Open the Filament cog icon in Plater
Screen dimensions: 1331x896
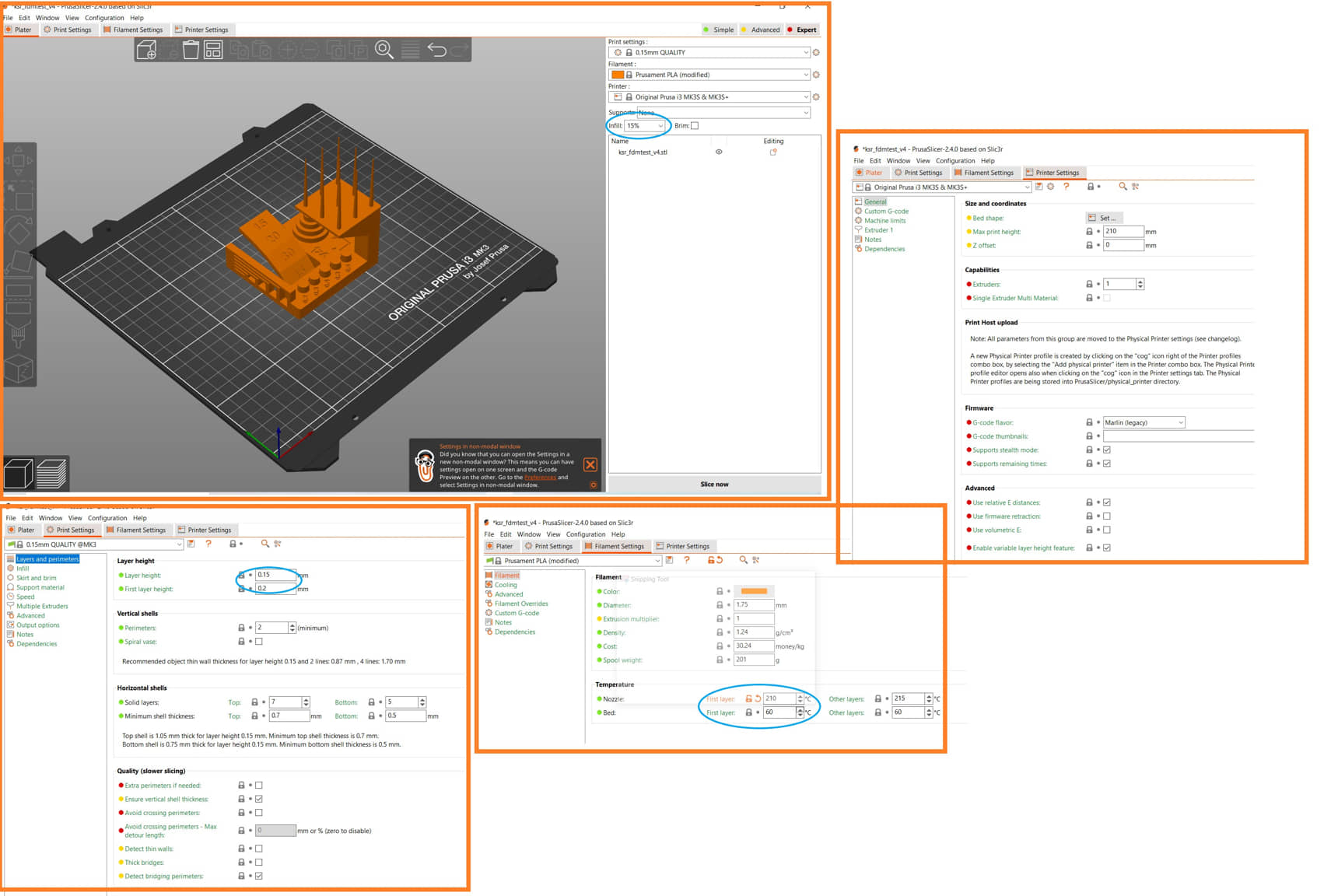pos(816,75)
